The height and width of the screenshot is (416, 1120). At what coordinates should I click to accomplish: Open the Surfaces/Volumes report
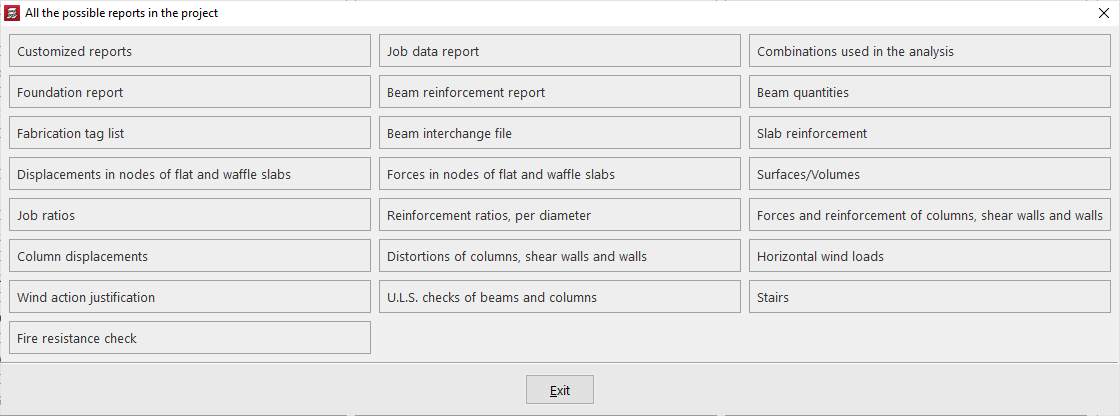coord(929,175)
